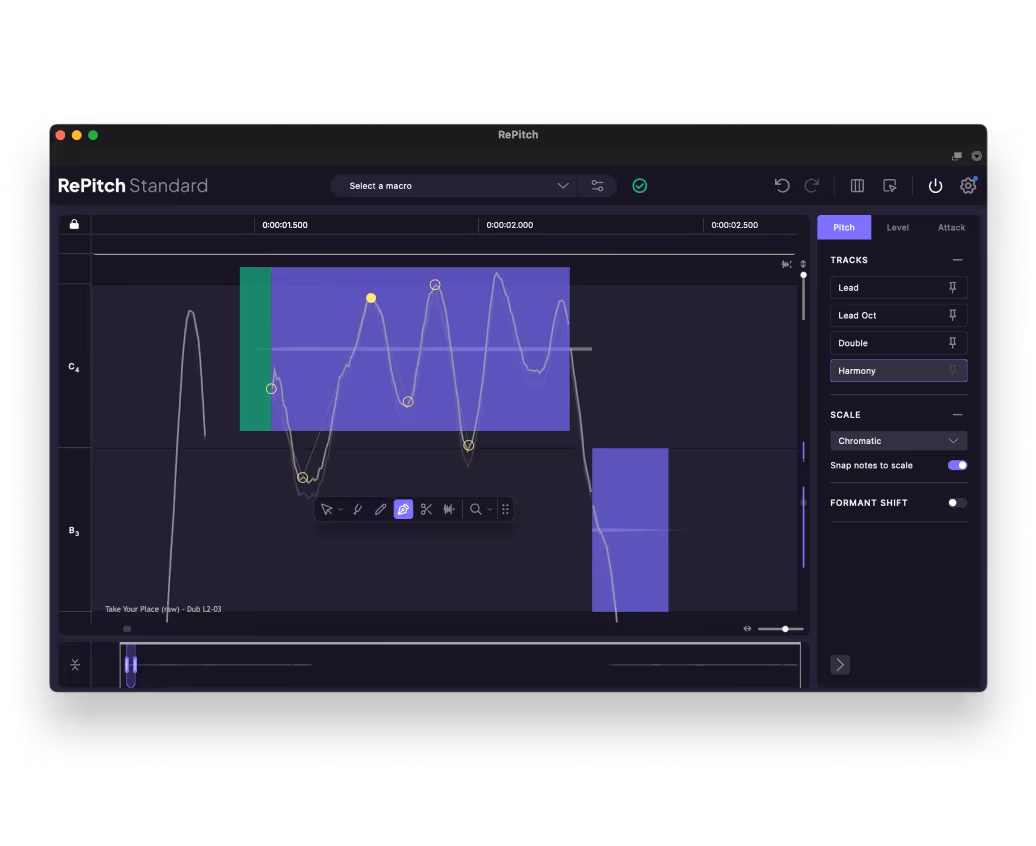Click the vertical zoom arrows icon

[x=803, y=264]
